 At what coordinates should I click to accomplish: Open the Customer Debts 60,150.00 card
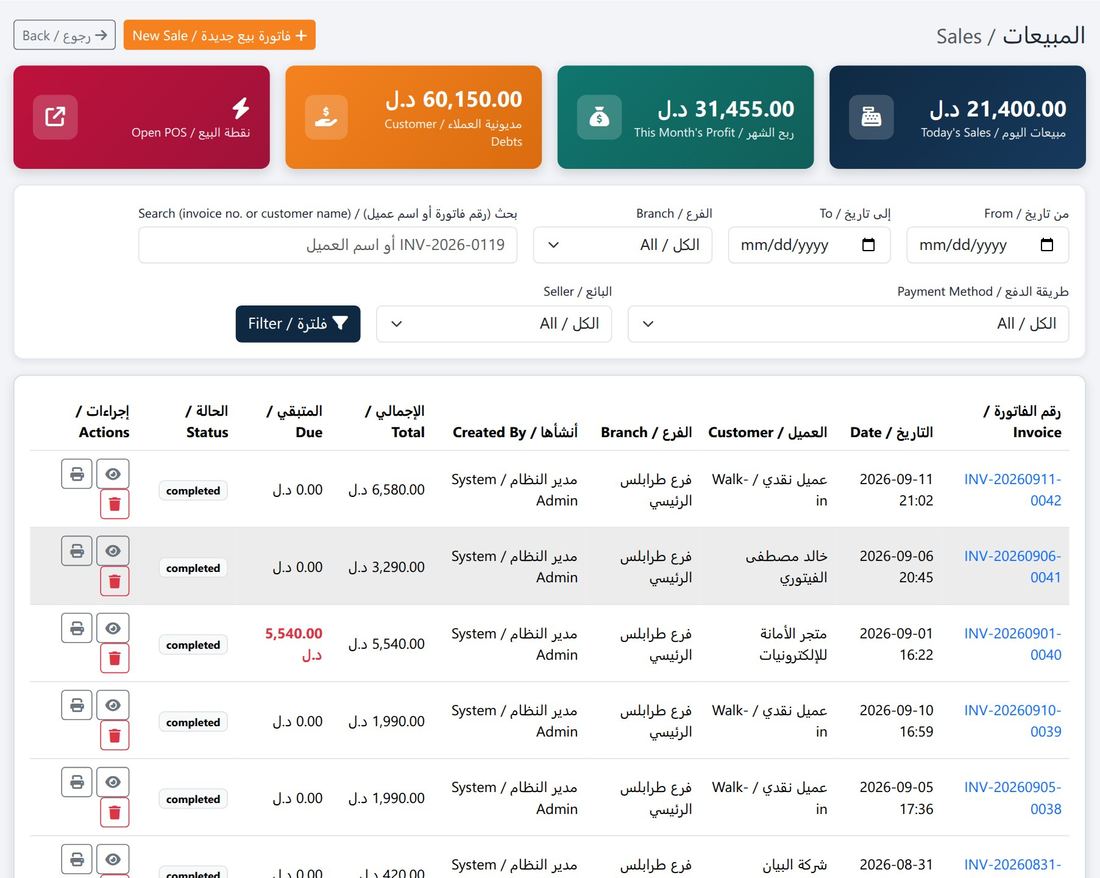point(414,117)
